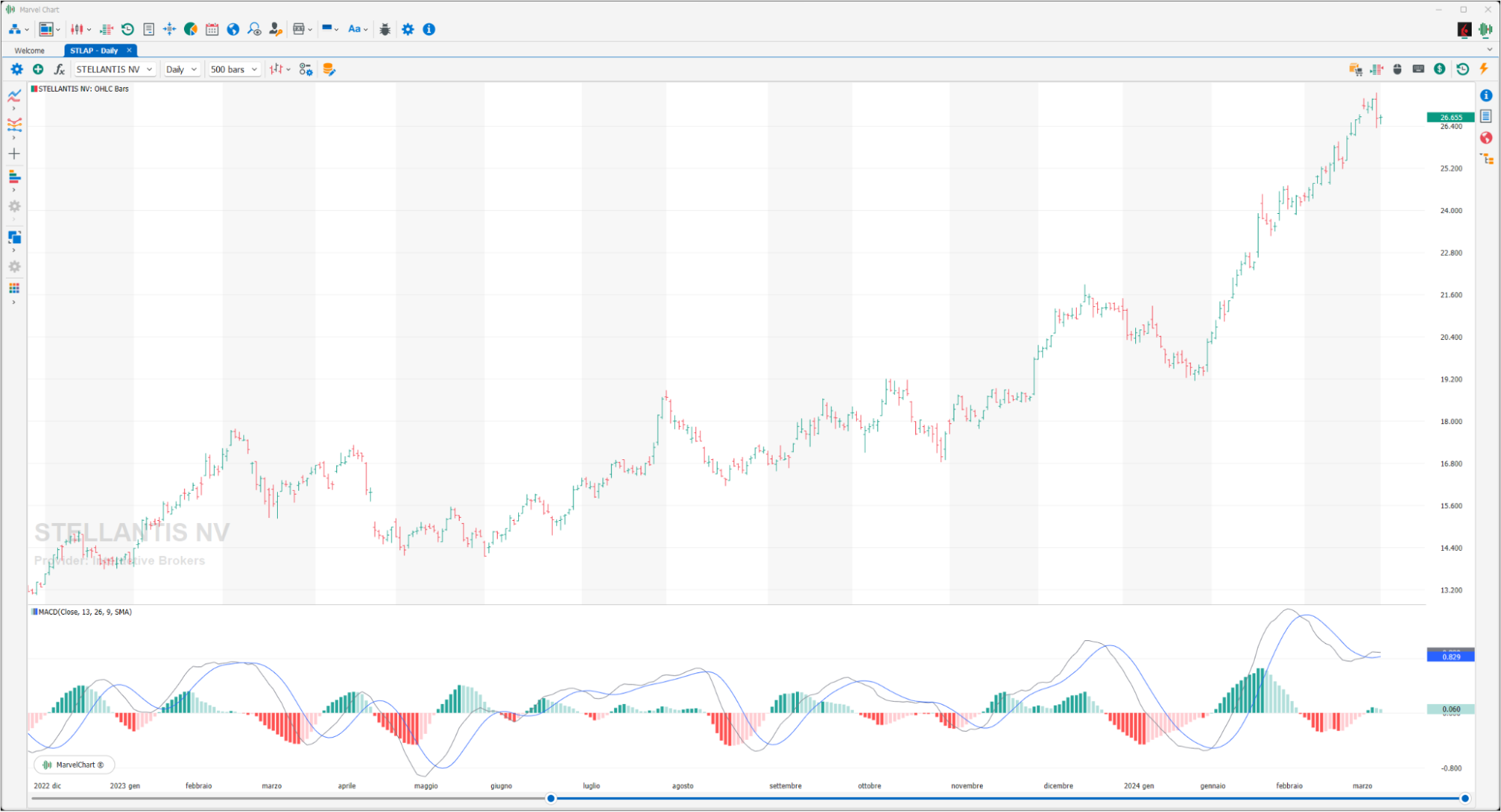This screenshot has width=1501, height=812.
Task: Click the orange lightning bolt icon
Action: 1484,69
